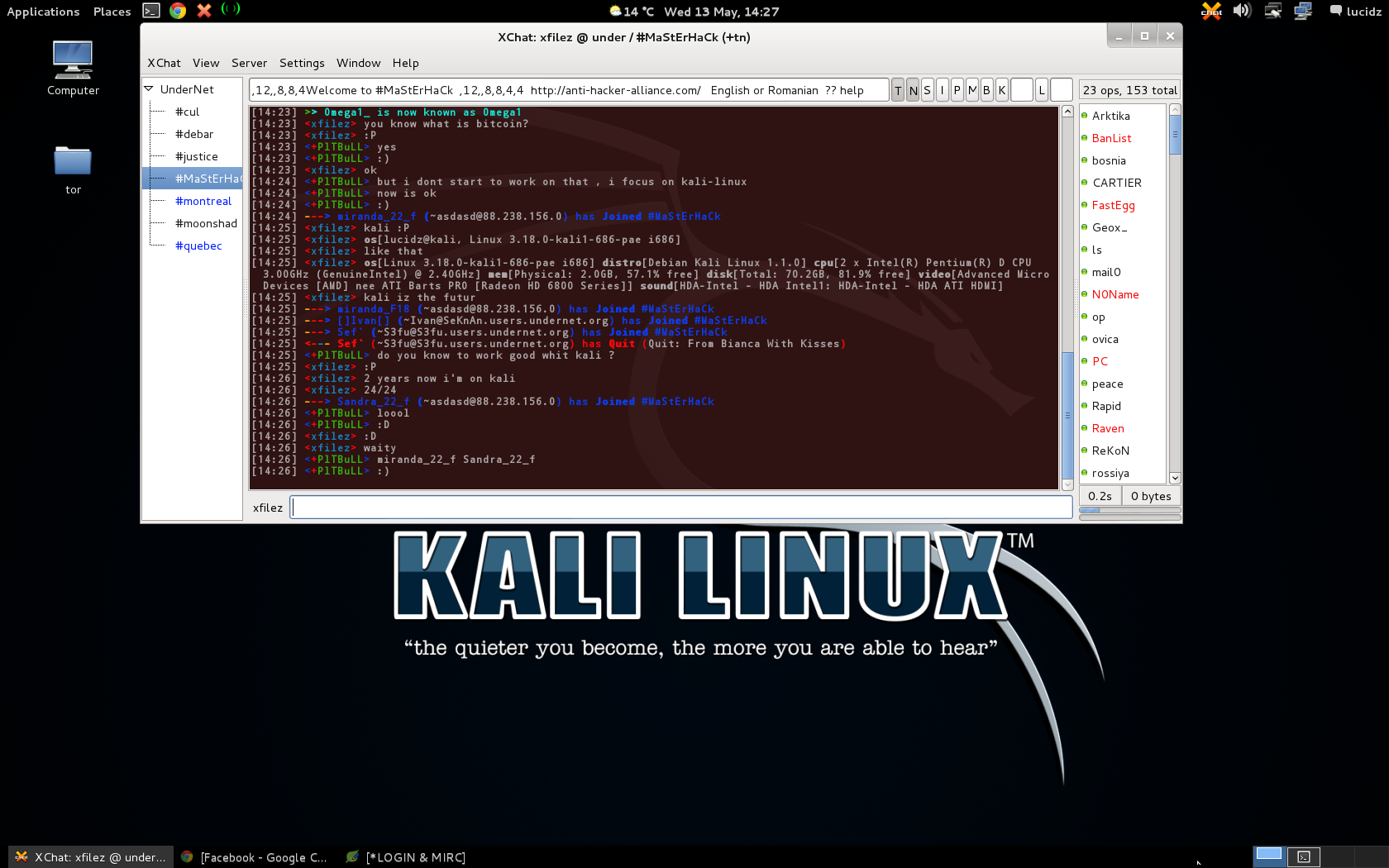Screen dimensions: 1389x868
Task: Toggle the B ban list button
Action: coord(986,90)
